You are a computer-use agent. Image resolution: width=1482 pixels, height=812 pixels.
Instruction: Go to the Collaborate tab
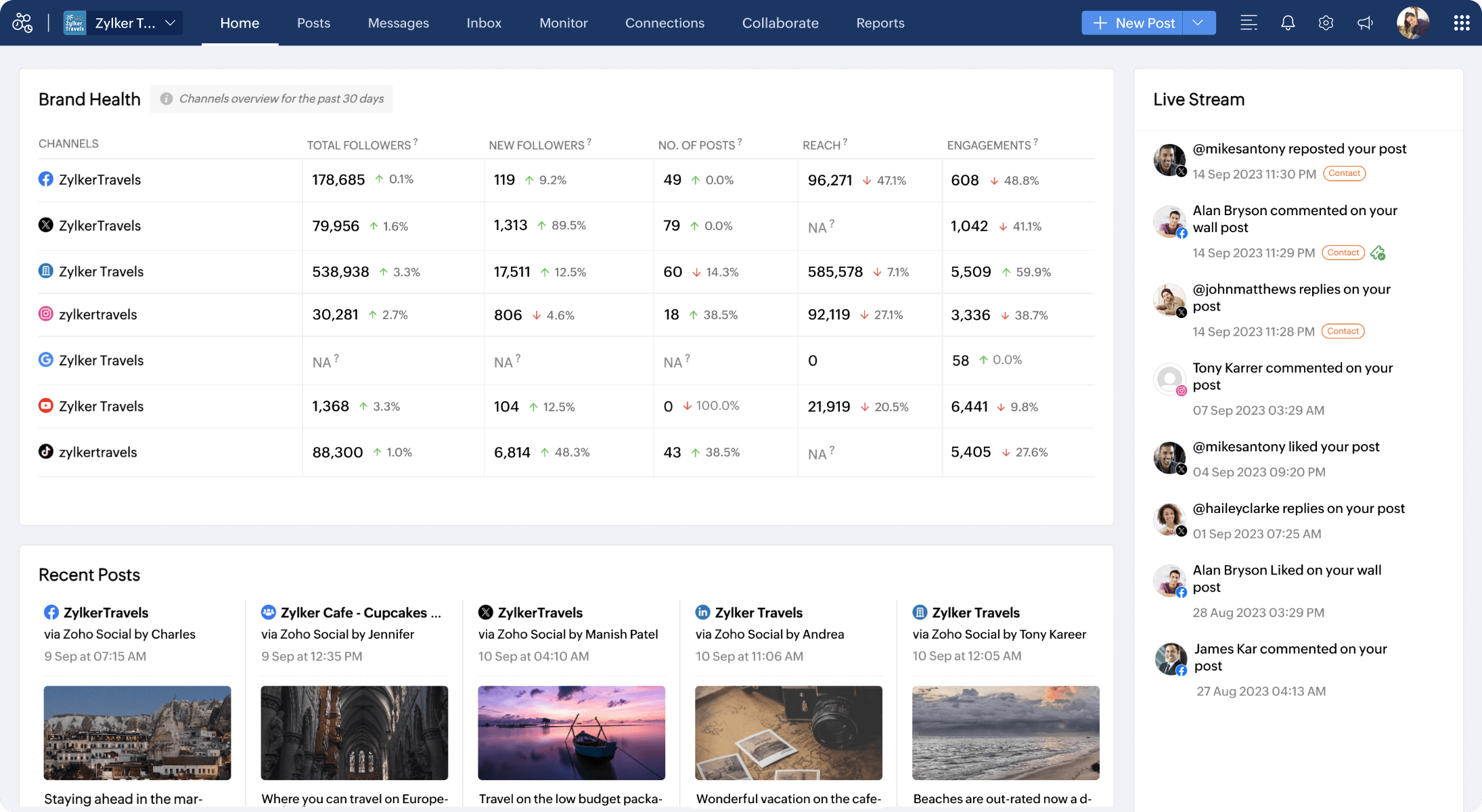pyautogui.click(x=780, y=23)
